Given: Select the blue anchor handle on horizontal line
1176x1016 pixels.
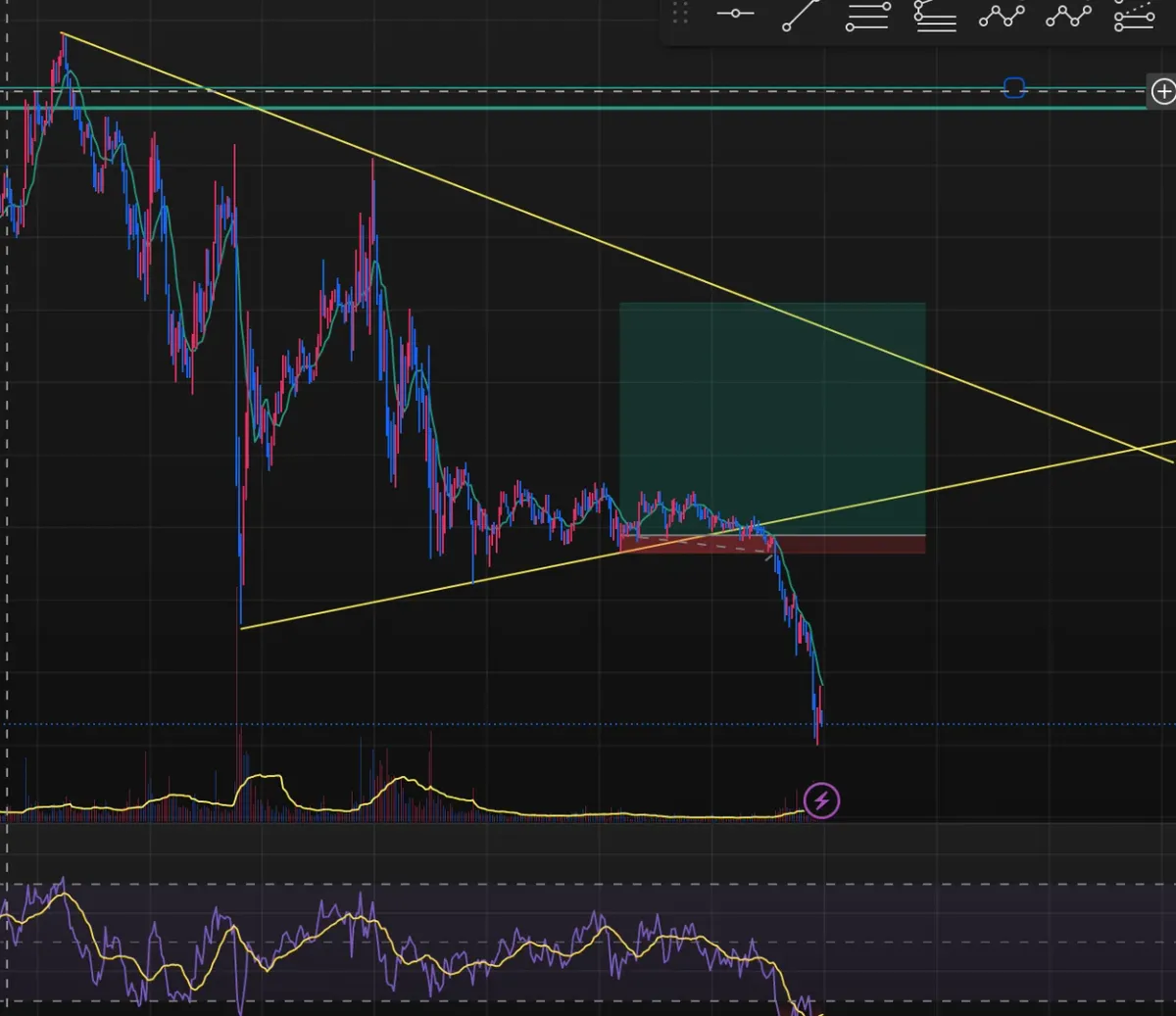Looking at the screenshot, I should [1014, 89].
